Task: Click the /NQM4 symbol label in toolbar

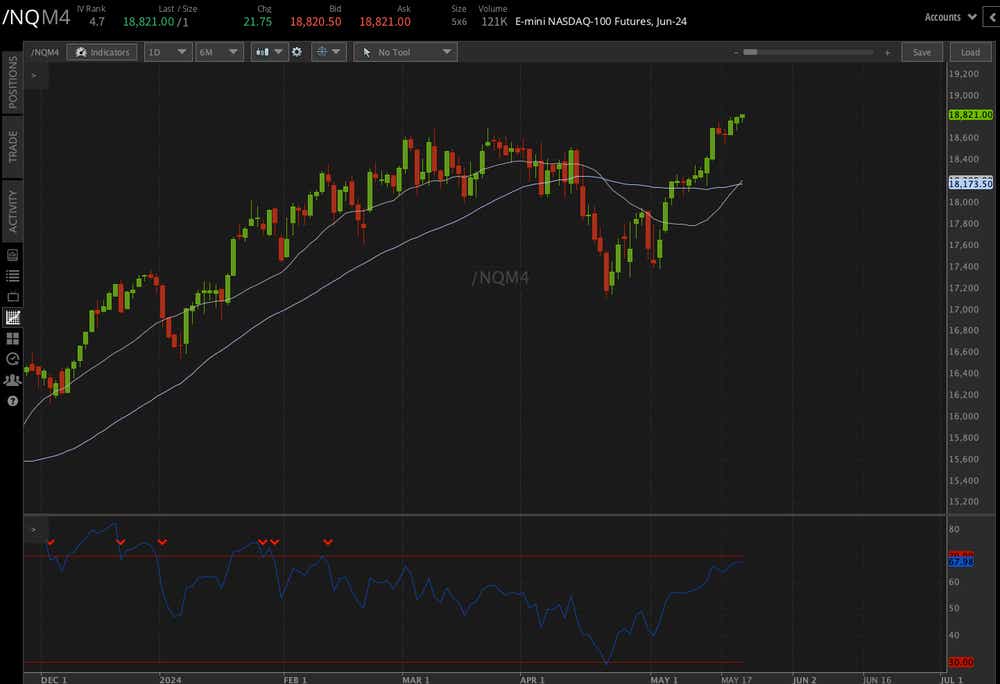Action: click(x=45, y=52)
